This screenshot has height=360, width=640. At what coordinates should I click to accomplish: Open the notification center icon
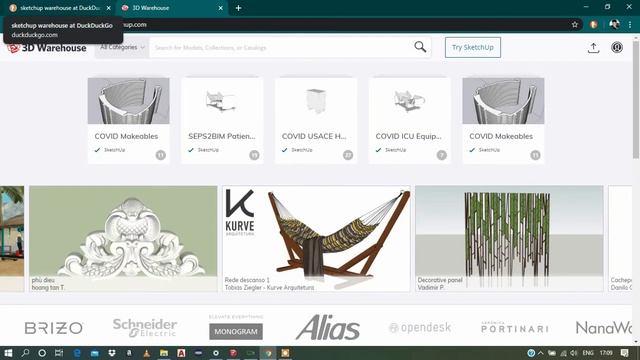click(x=624, y=353)
